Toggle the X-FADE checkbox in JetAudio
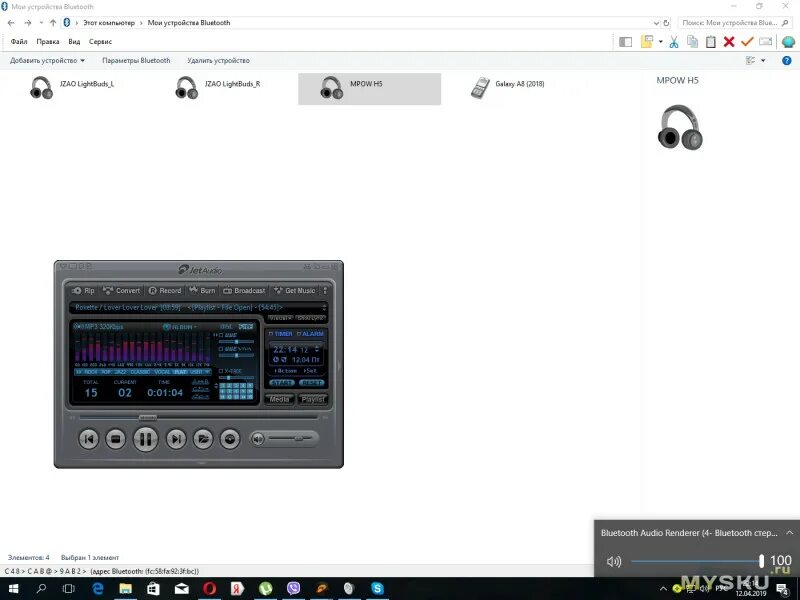This screenshot has height=600, width=800. click(221, 371)
